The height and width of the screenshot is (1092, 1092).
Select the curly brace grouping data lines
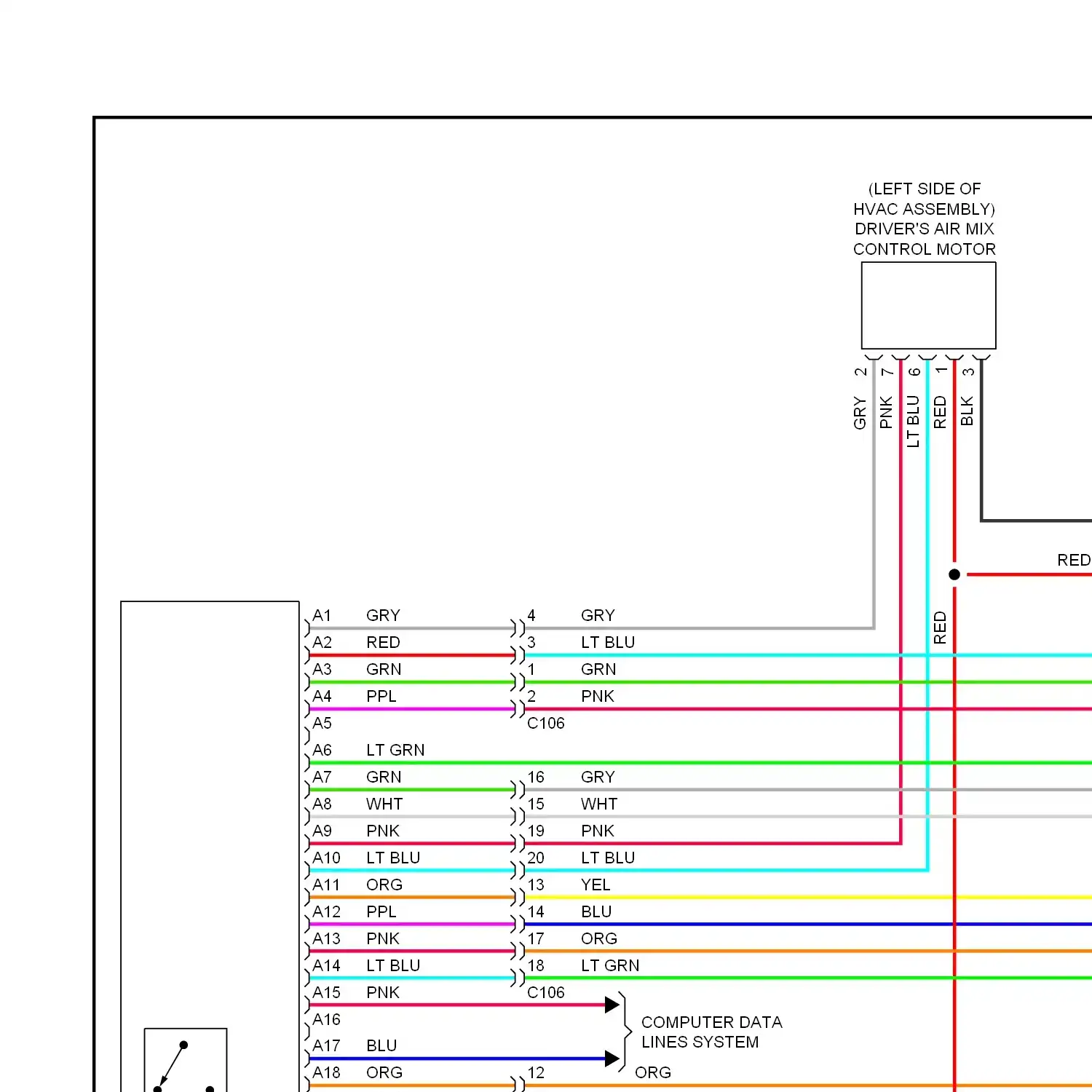pos(625,1032)
